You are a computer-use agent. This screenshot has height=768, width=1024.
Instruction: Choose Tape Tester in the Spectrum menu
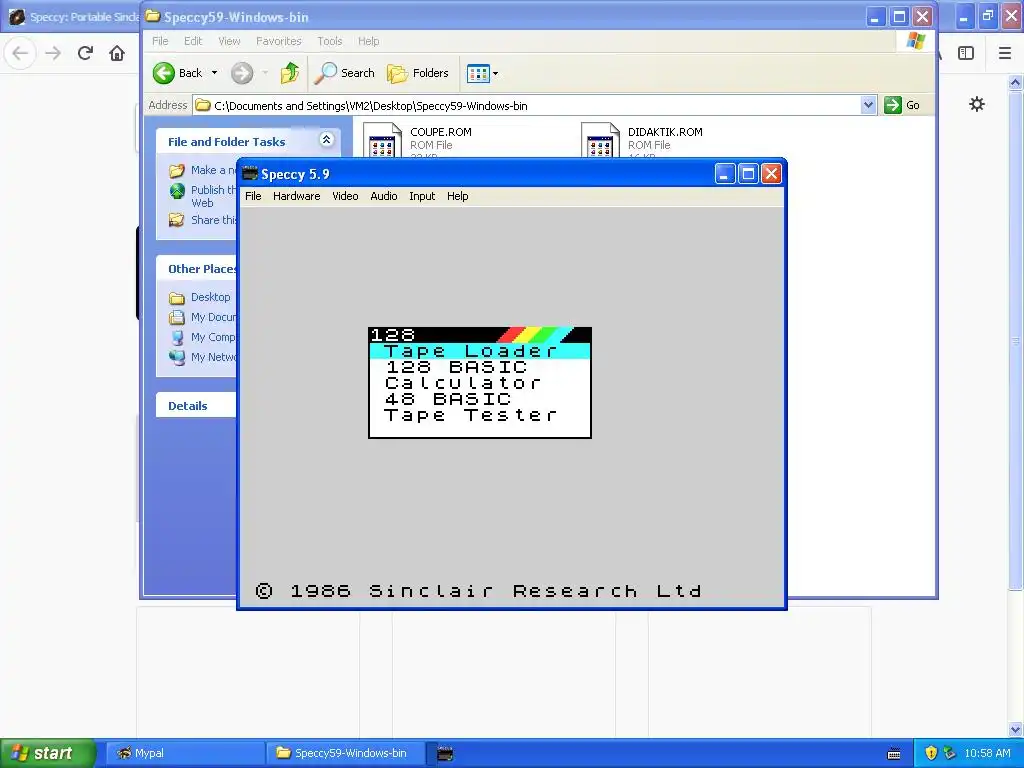tap(471, 415)
